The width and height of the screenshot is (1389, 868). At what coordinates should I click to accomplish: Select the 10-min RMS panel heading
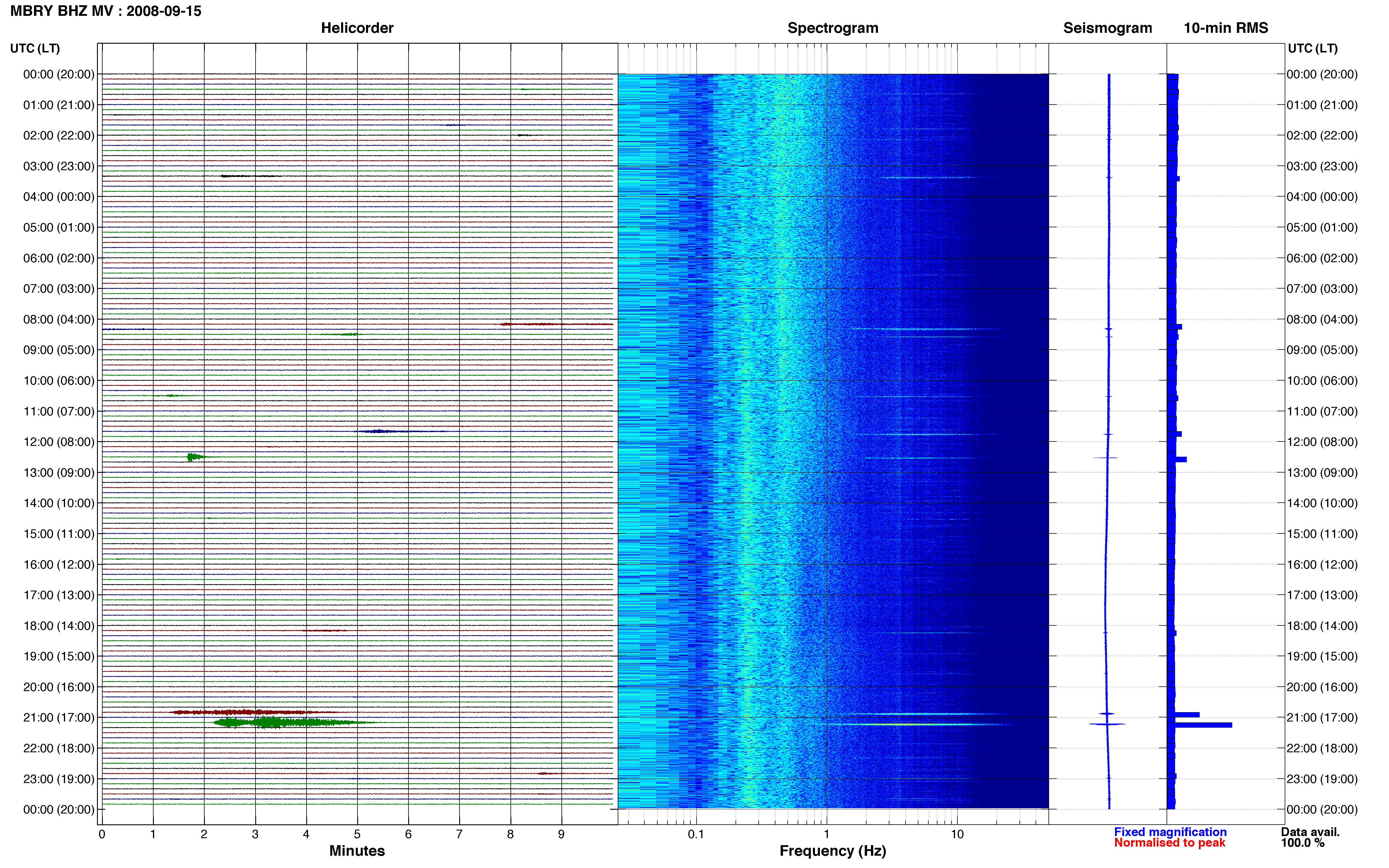pos(1225,28)
